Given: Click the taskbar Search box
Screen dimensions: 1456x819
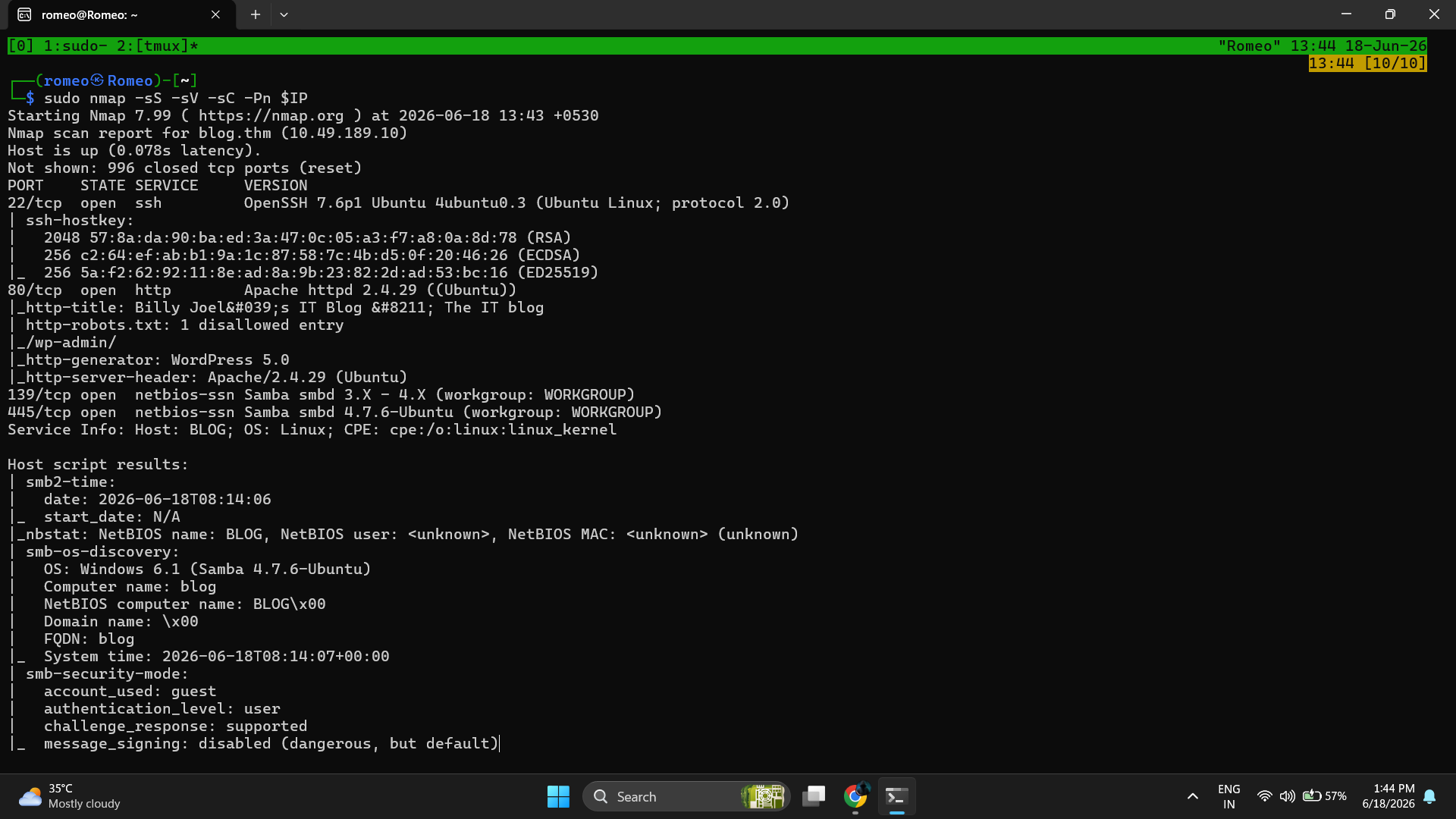Looking at the screenshot, I should pos(686,796).
